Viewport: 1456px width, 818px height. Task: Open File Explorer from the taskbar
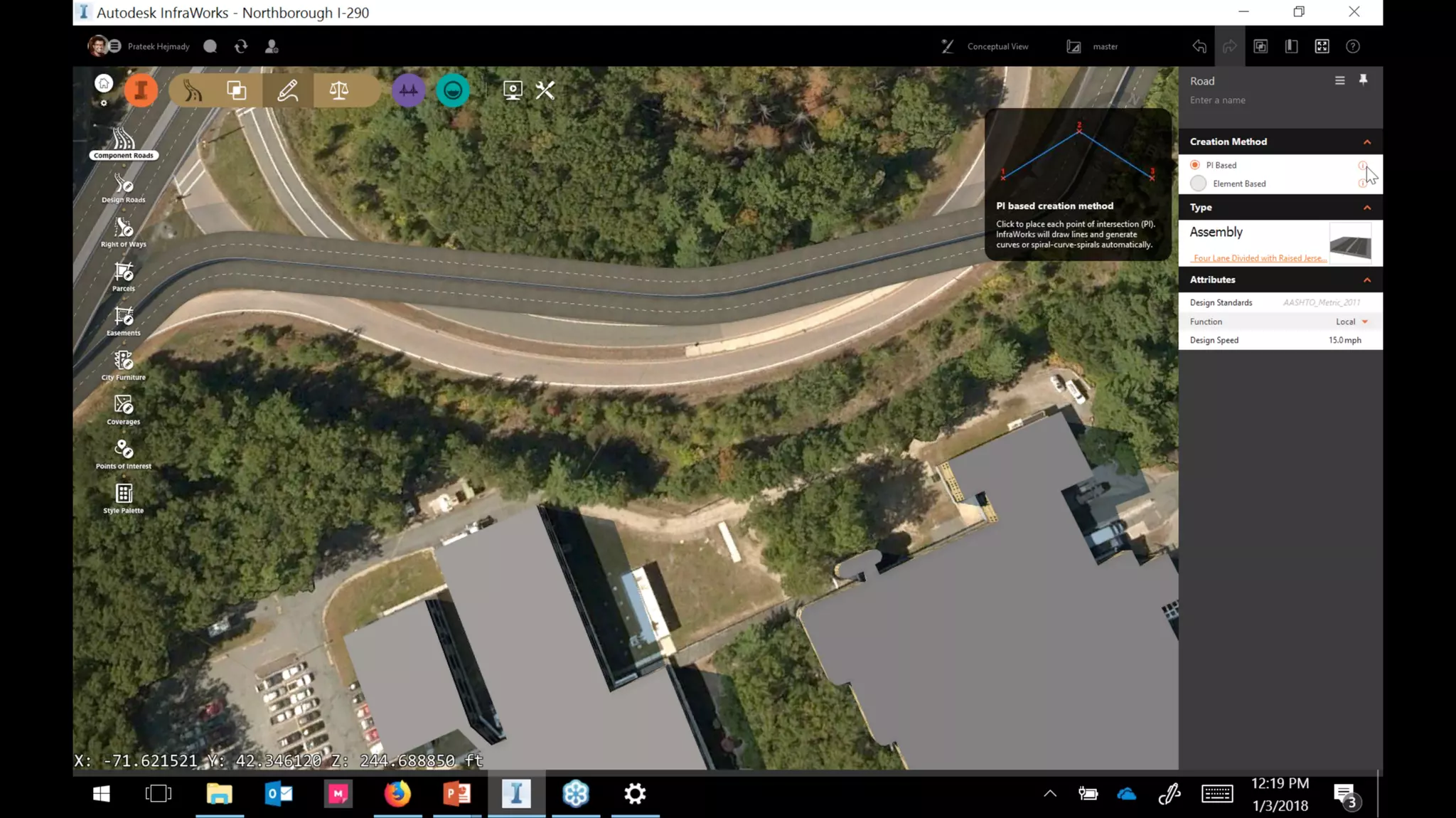(220, 794)
